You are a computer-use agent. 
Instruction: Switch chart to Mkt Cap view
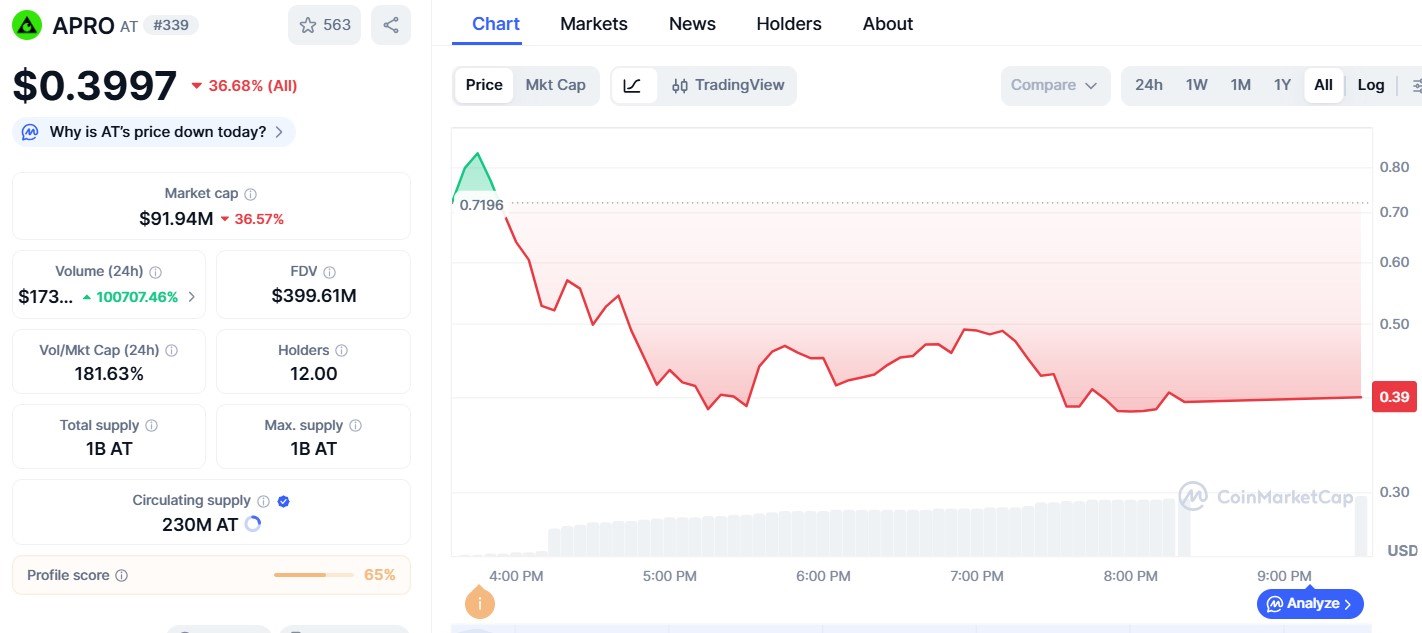555,86
